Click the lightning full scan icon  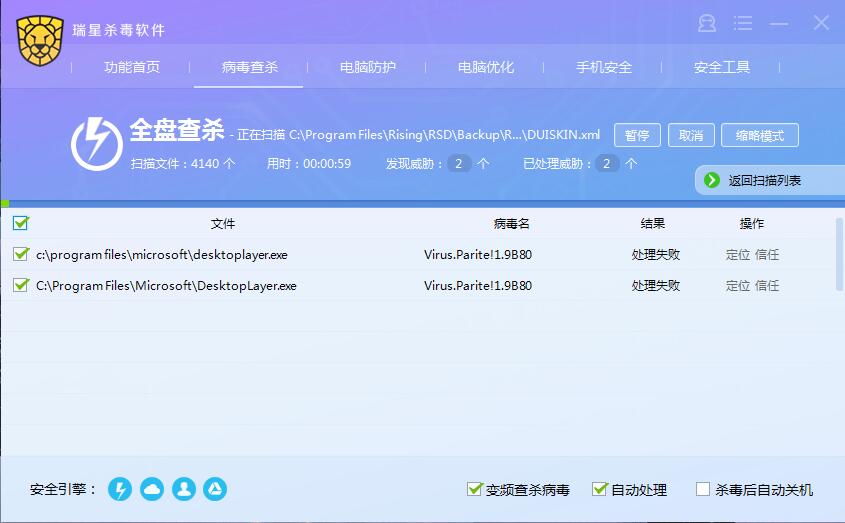pyautogui.click(x=97, y=144)
